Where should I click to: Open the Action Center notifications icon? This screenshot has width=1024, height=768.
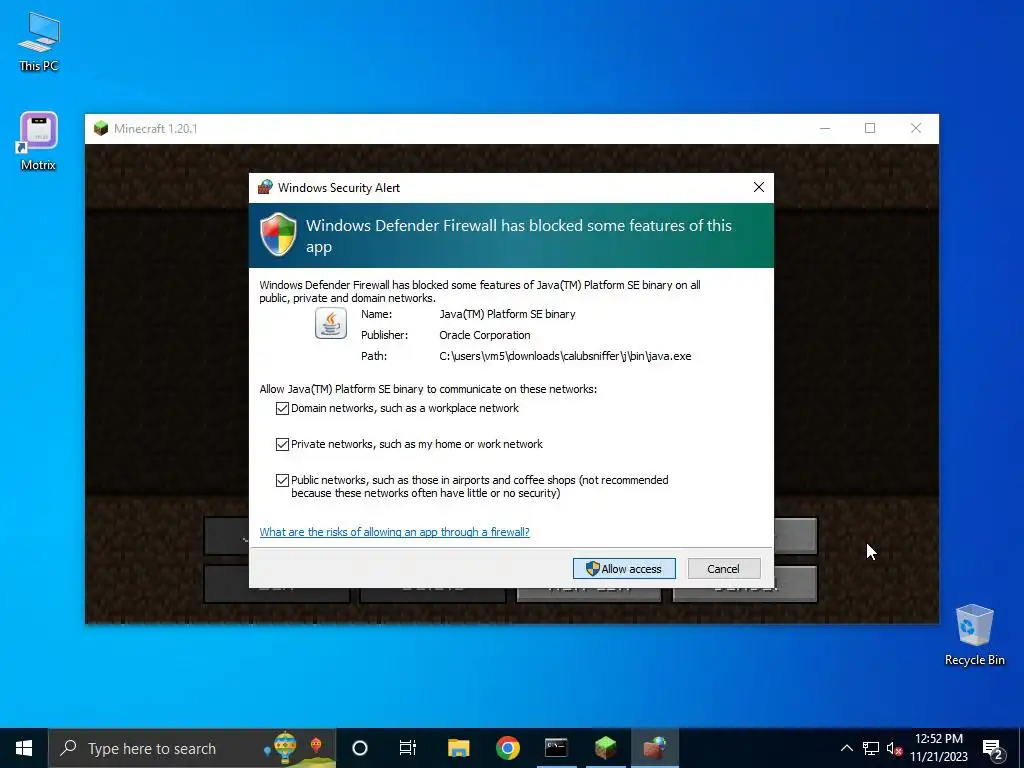993,748
